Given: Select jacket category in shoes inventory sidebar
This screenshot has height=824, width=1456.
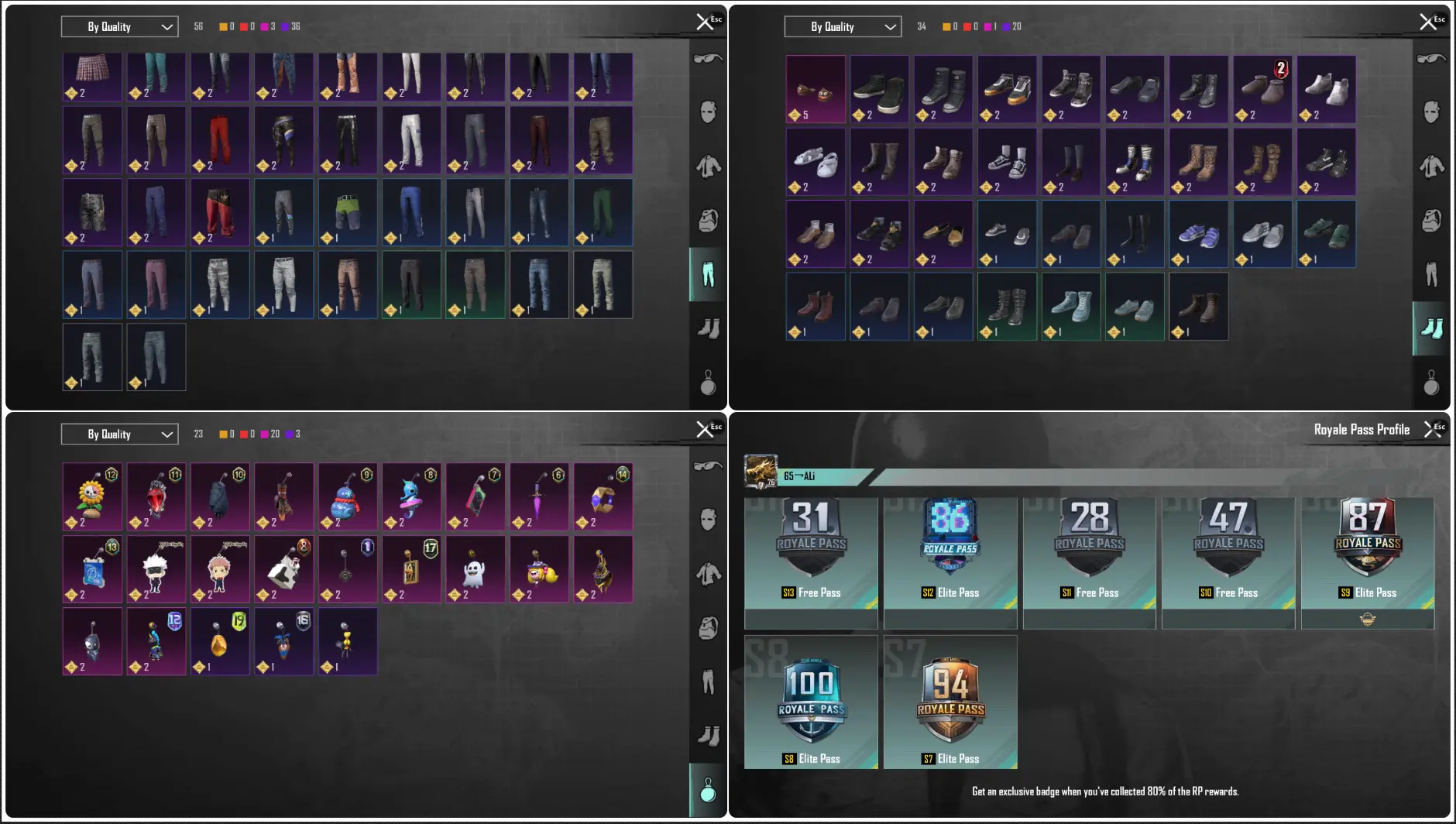Looking at the screenshot, I should pyautogui.click(x=1431, y=166).
